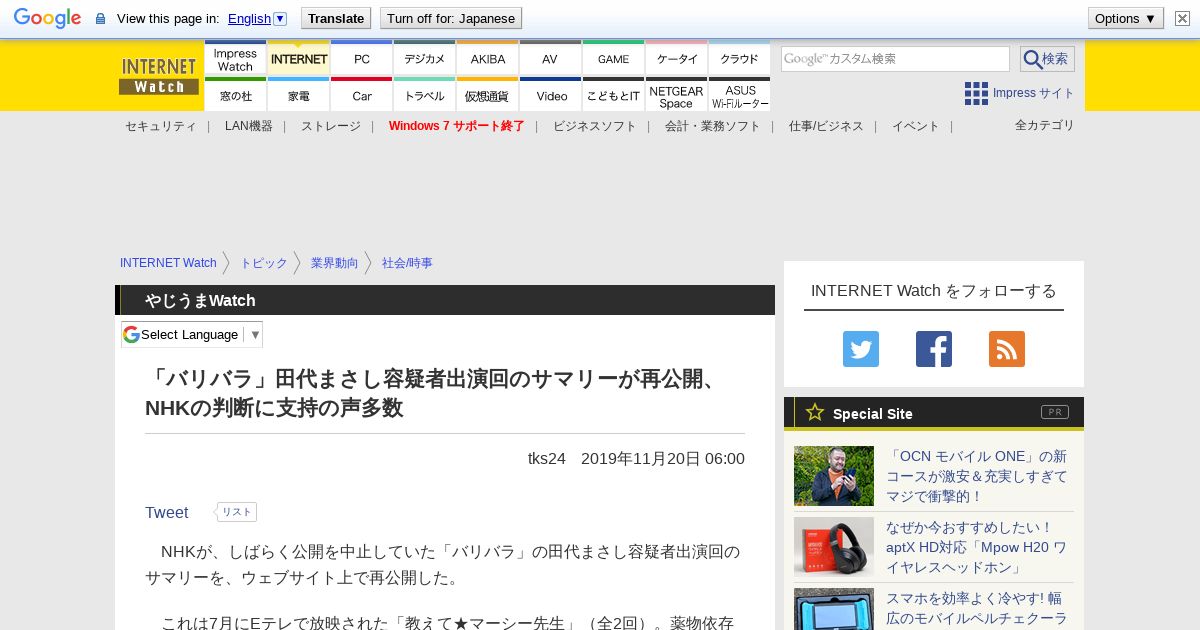This screenshot has width=1200, height=630.
Task: Follow via the Twitter icon
Action: [861, 349]
